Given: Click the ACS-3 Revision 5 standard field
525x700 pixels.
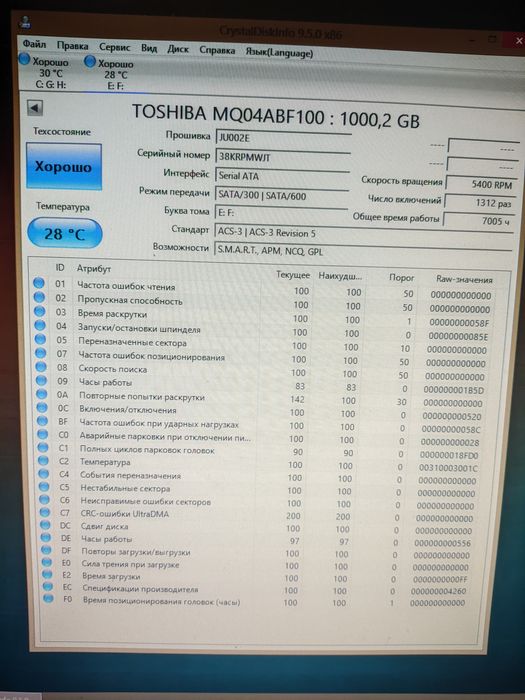Looking at the screenshot, I should (362, 233).
